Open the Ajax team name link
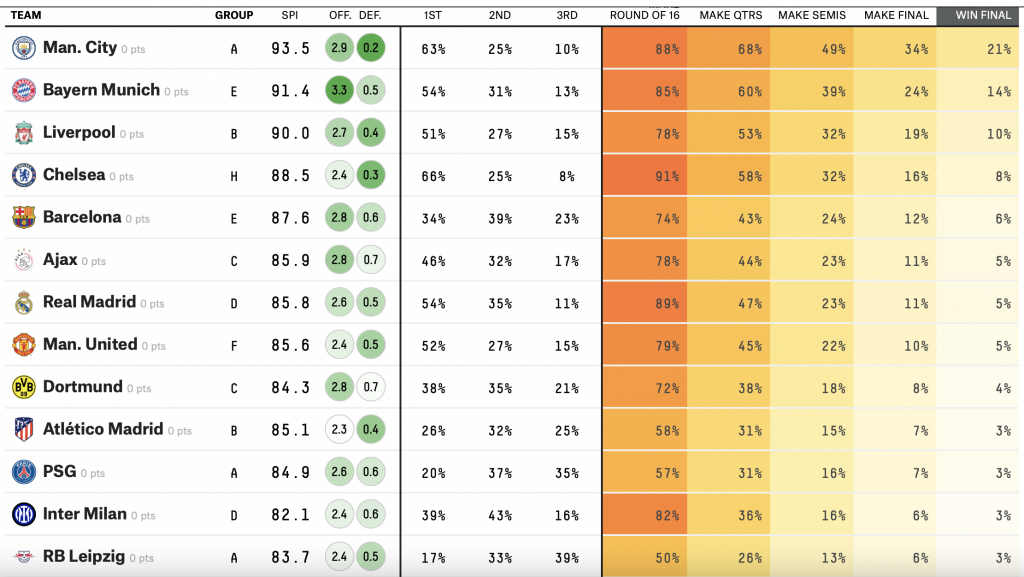 coord(60,260)
